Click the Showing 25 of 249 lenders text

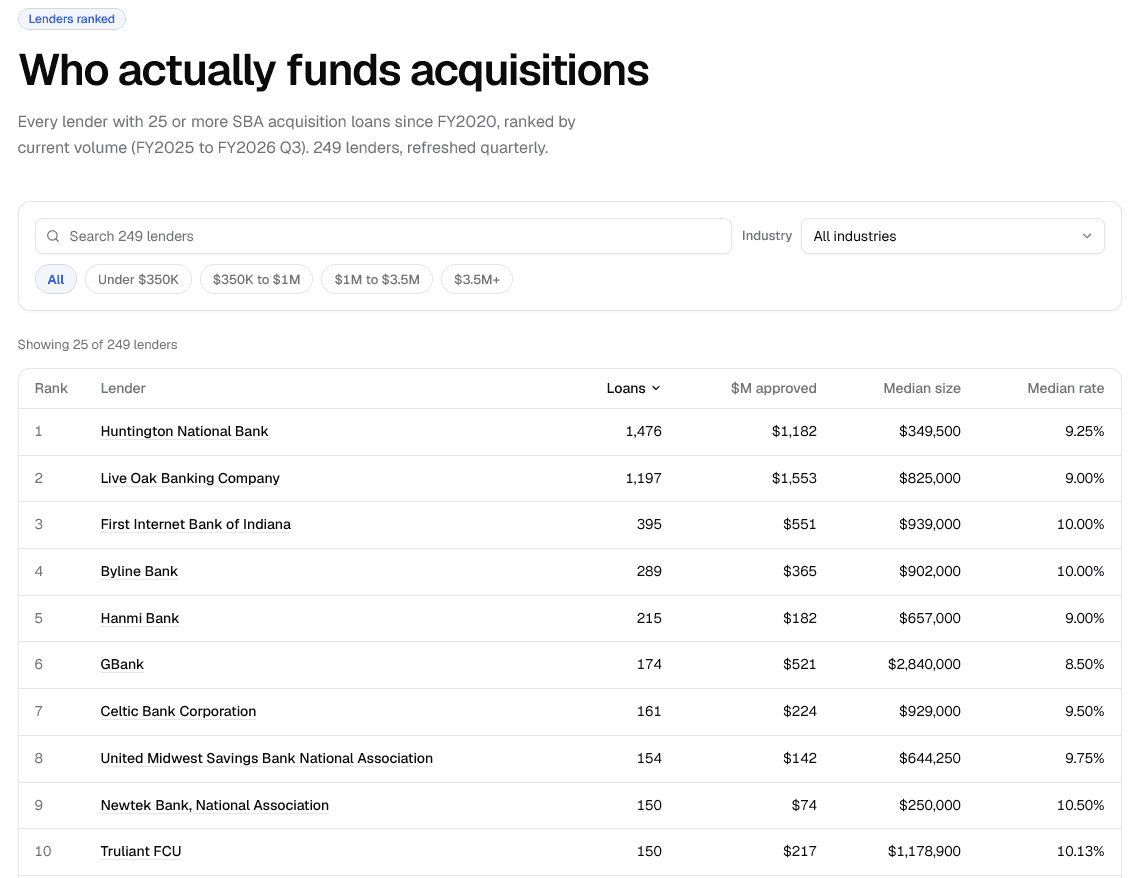coord(97,345)
